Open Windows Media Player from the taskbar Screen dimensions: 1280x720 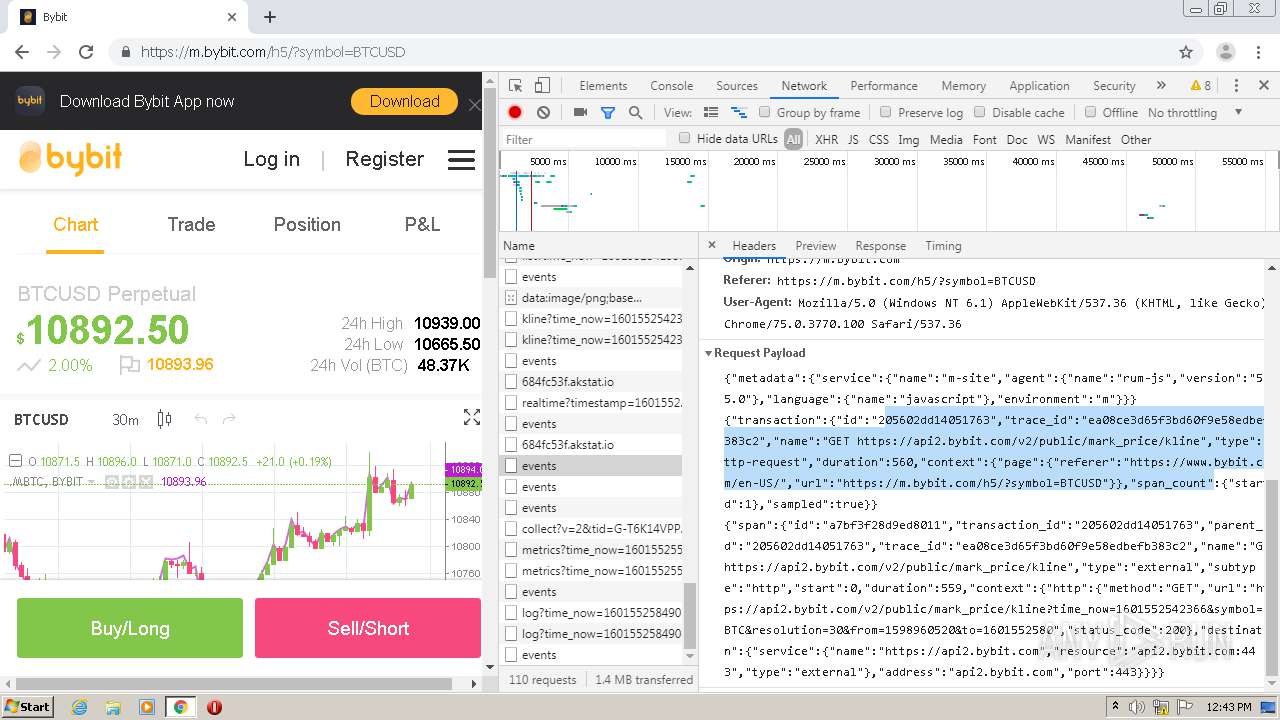pos(147,707)
